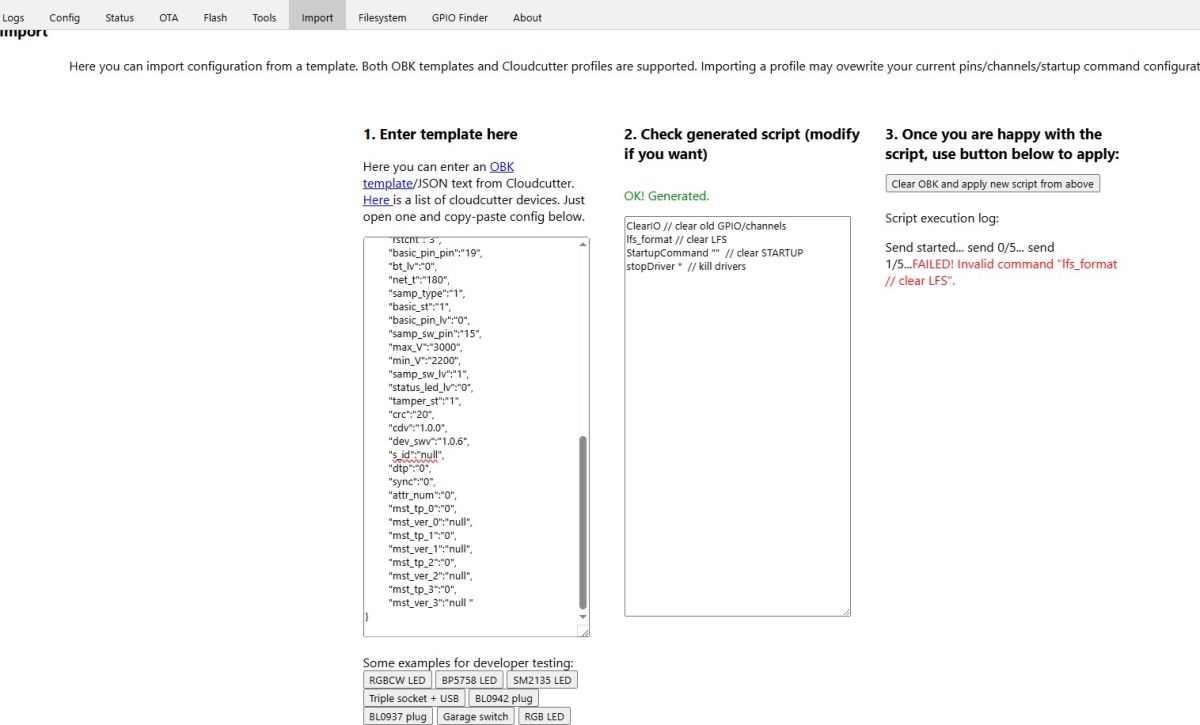Click the template textarea resize grip

[584, 631]
